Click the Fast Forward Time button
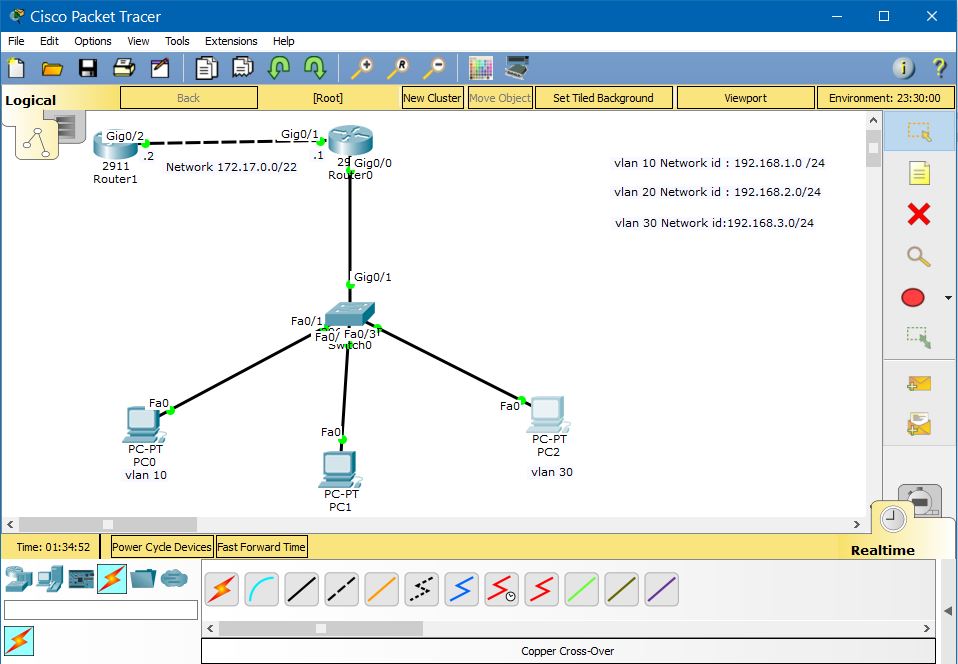Screen dimensions: 958x664 tap(261, 547)
